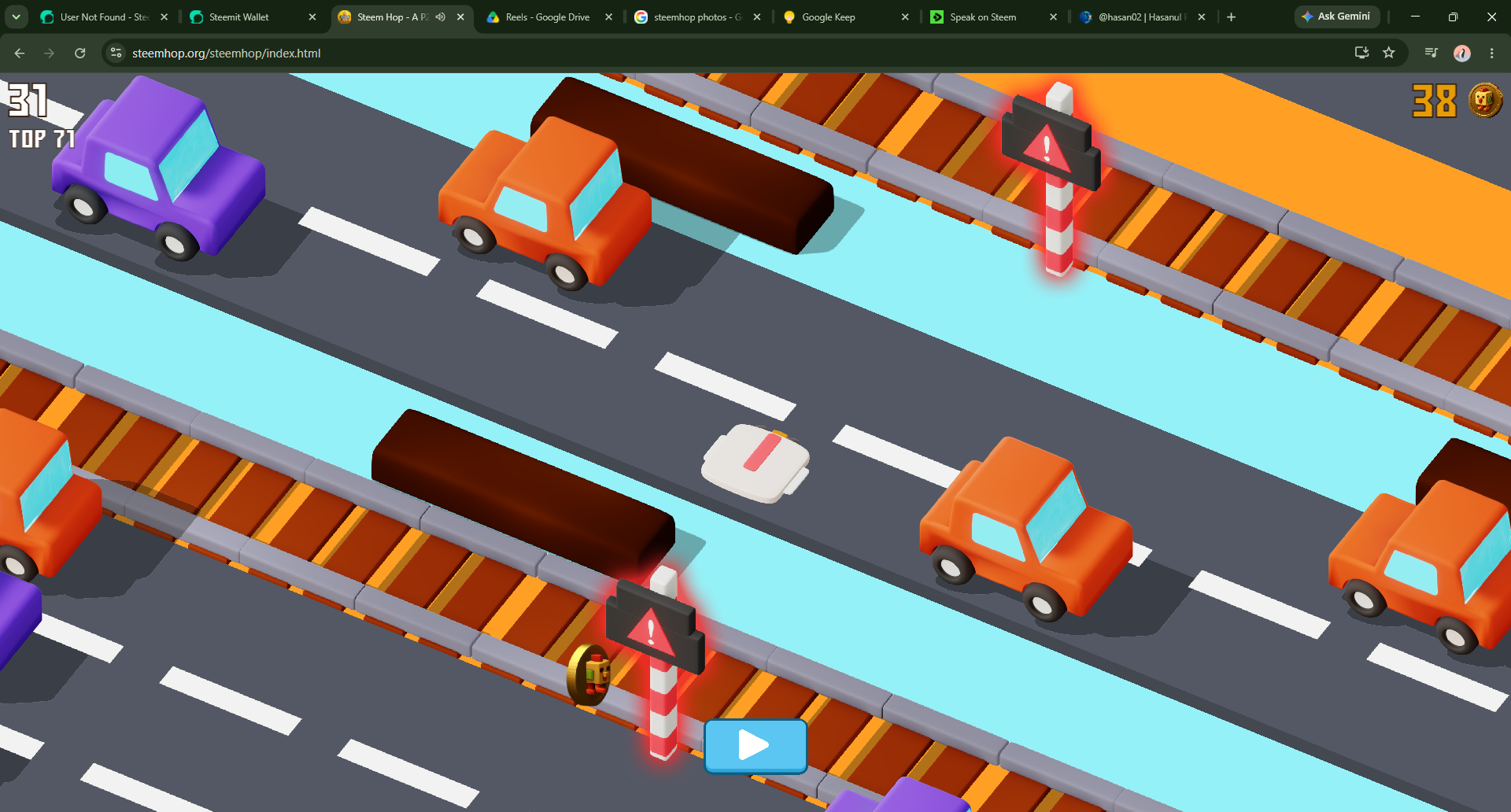Open media controls icon
The image size is (1511, 812).
click(1432, 53)
